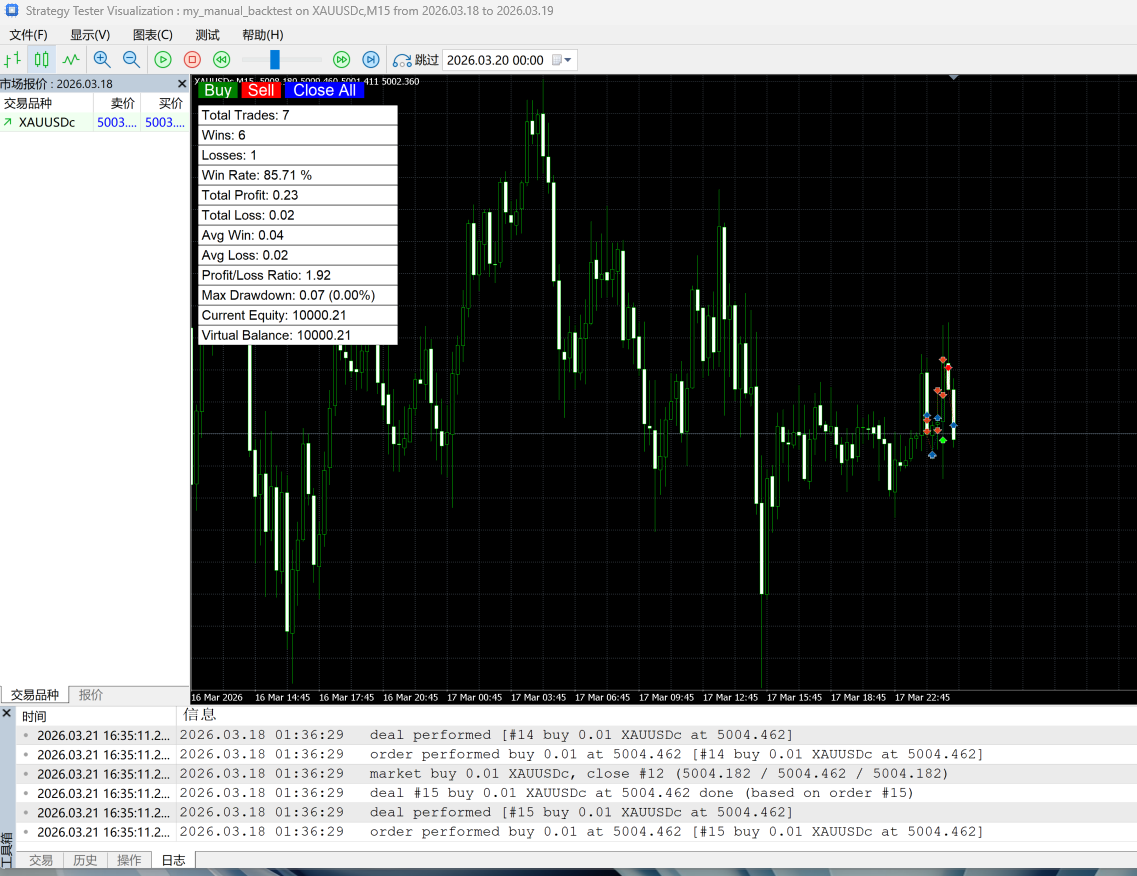The image size is (1137, 876).
Task: Click the 跳过 skip-to button
Action: tap(415, 59)
